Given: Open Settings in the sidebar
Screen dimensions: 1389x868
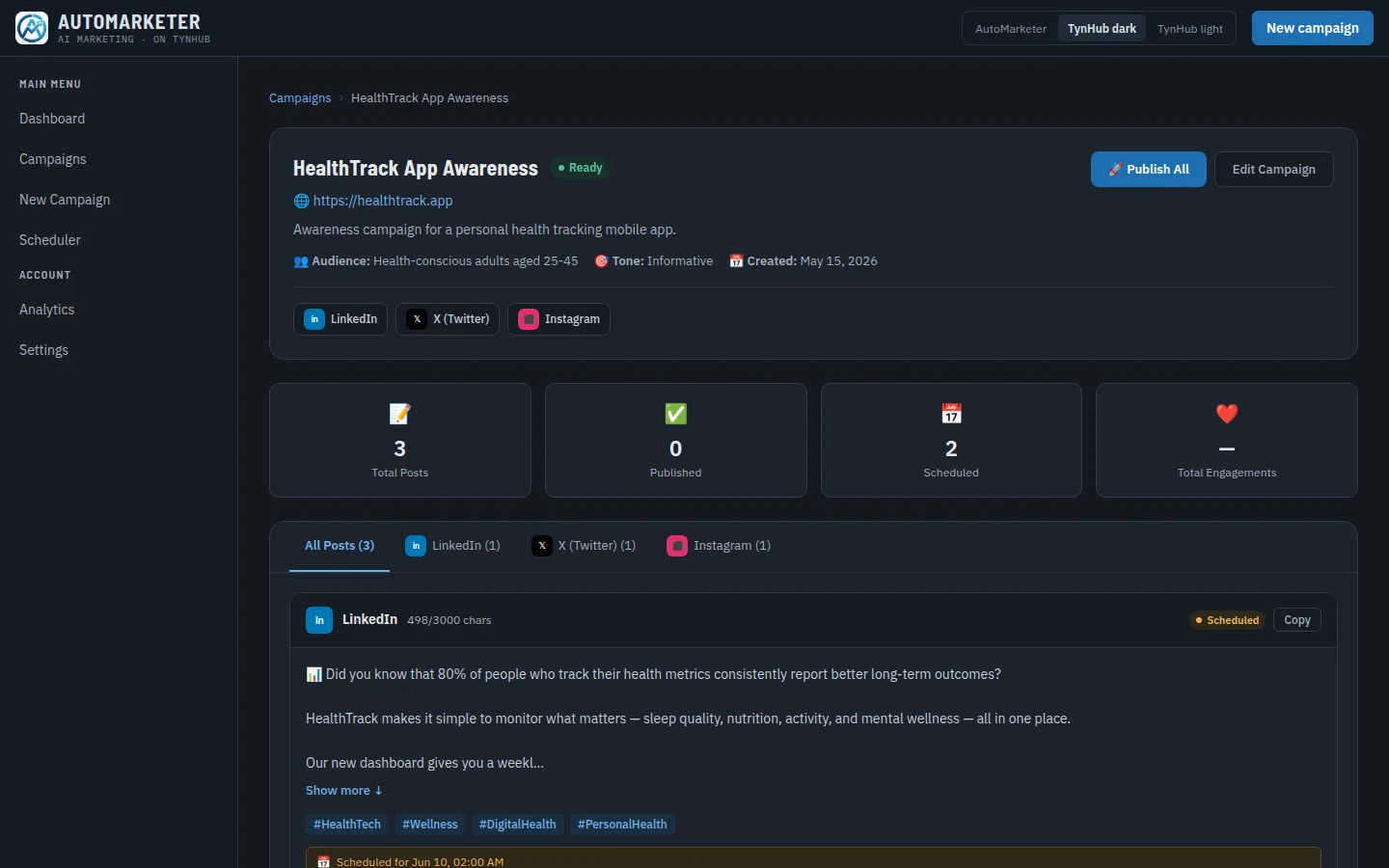Looking at the screenshot, I should tap(119, 350).
